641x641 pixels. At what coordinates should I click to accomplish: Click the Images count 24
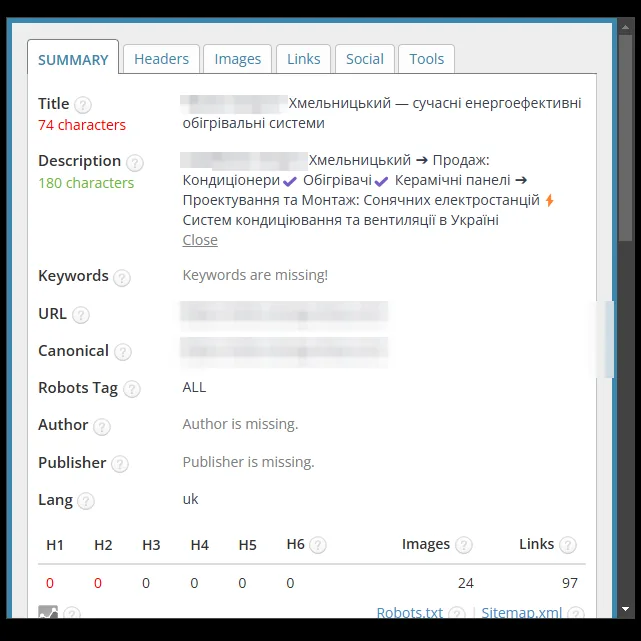pos(466,583)
